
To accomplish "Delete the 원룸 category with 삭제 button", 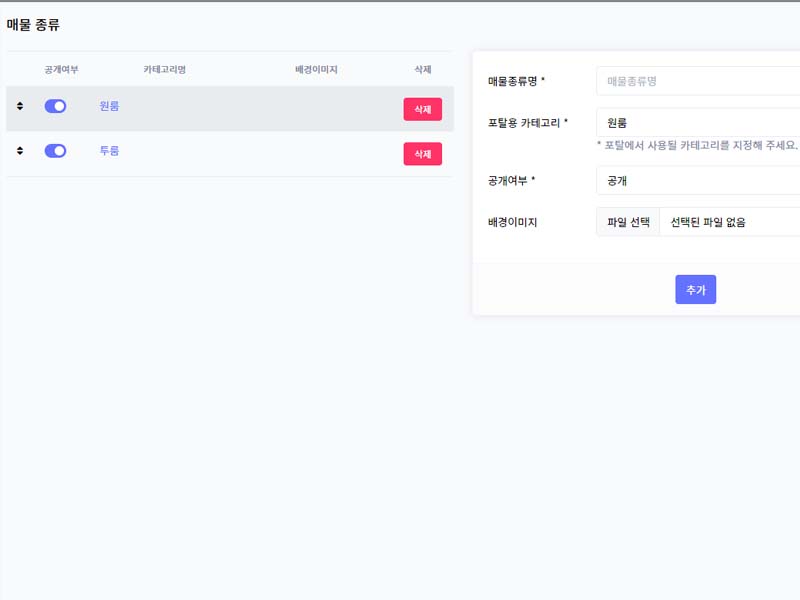I will [422, 109].
